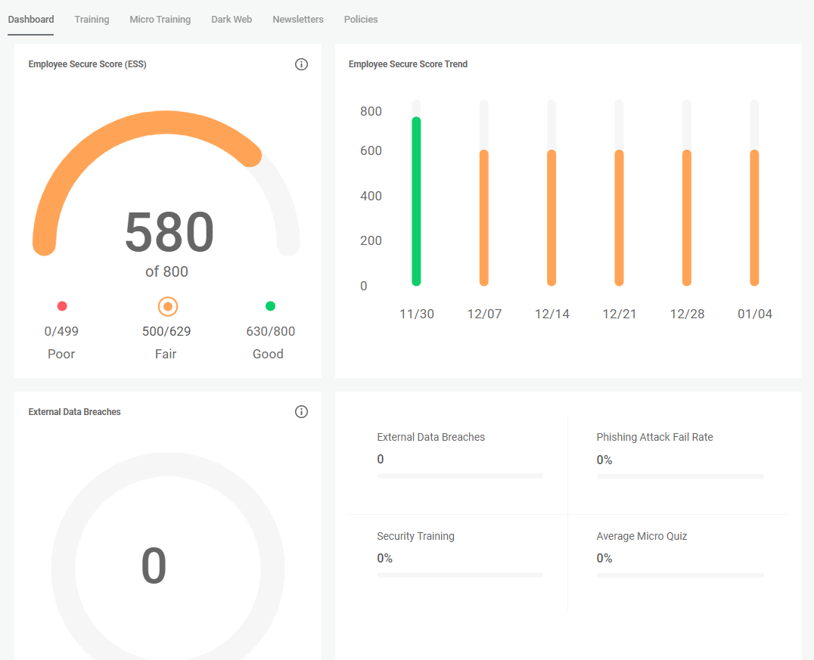
Task: Click the 'Average Micro Quiz' stat label
Action: click(642, 536)
